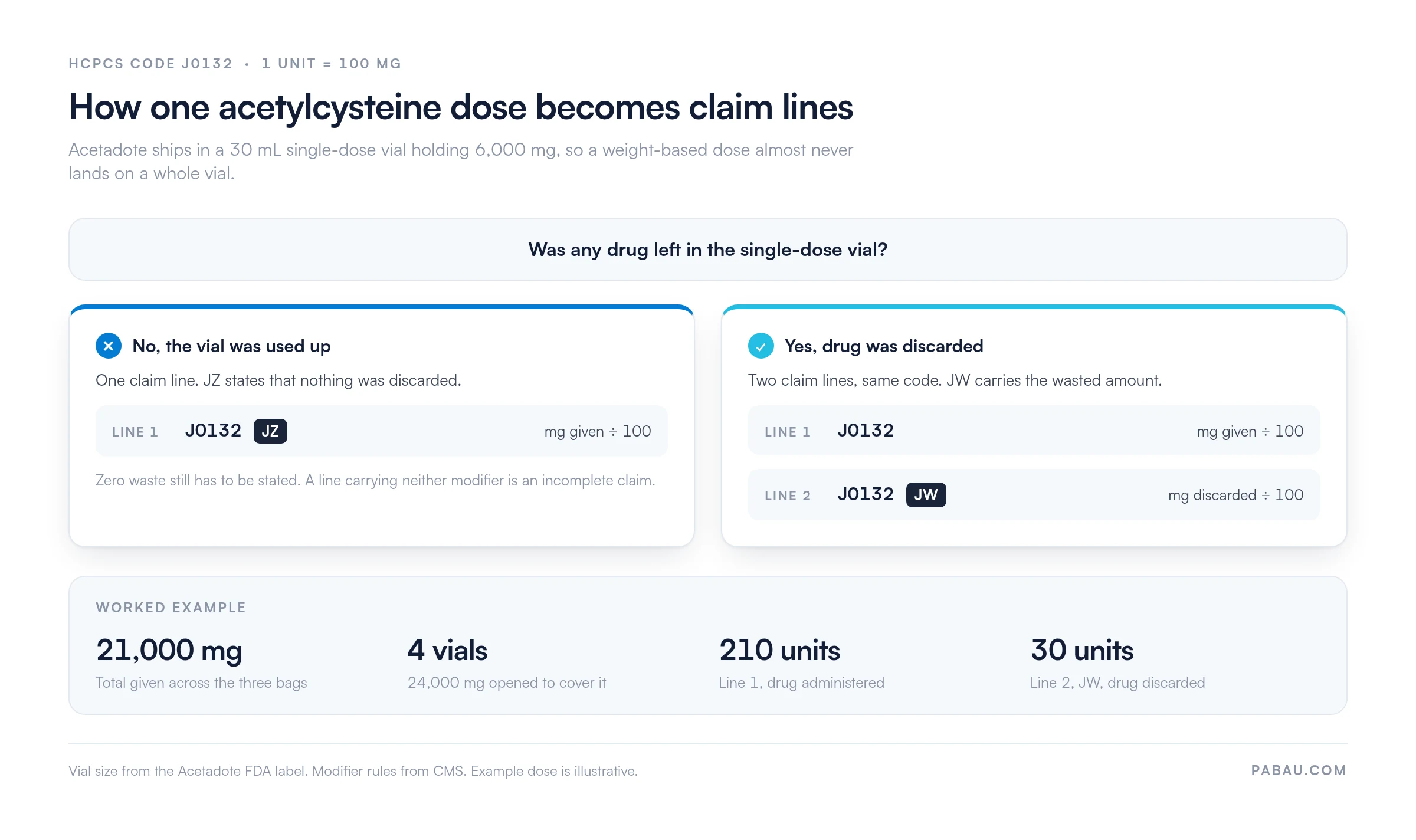Click the WORKED EXAMPLE section label
The width and height of the screenshot is (1416, 840).
[x=171, y=608]
